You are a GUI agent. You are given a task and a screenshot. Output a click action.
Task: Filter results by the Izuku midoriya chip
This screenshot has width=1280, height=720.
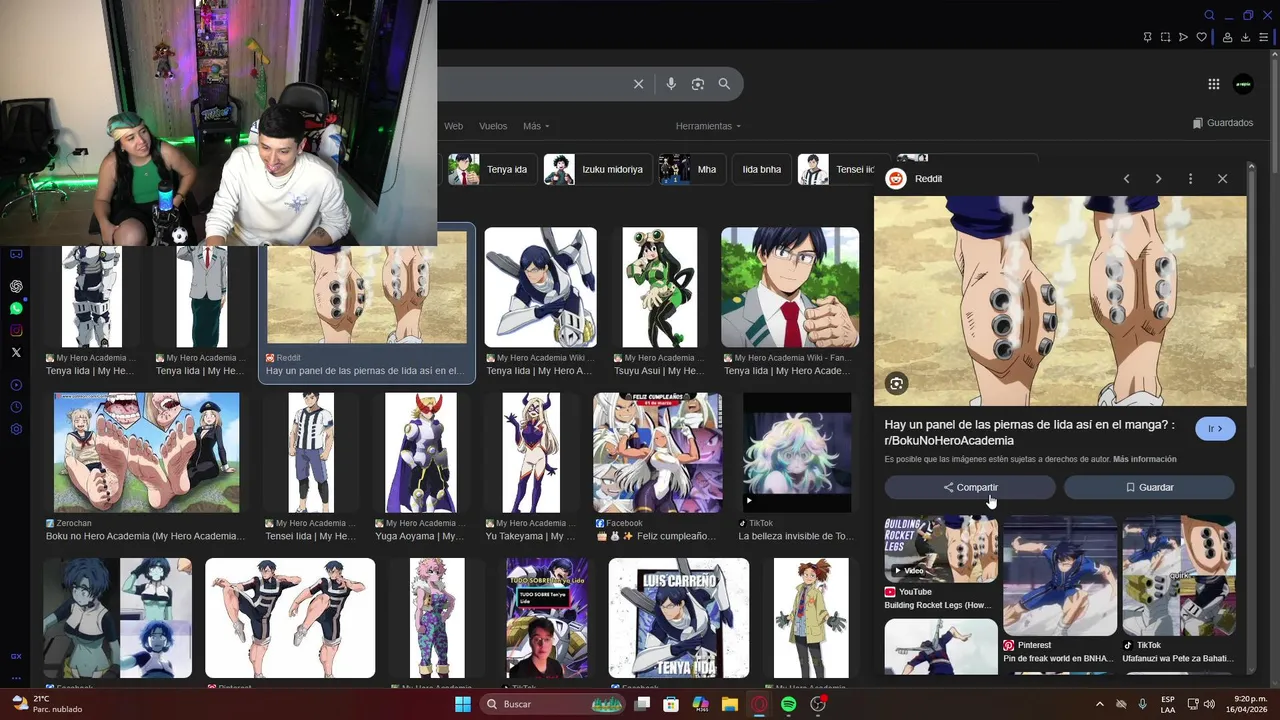pos(598,169)
